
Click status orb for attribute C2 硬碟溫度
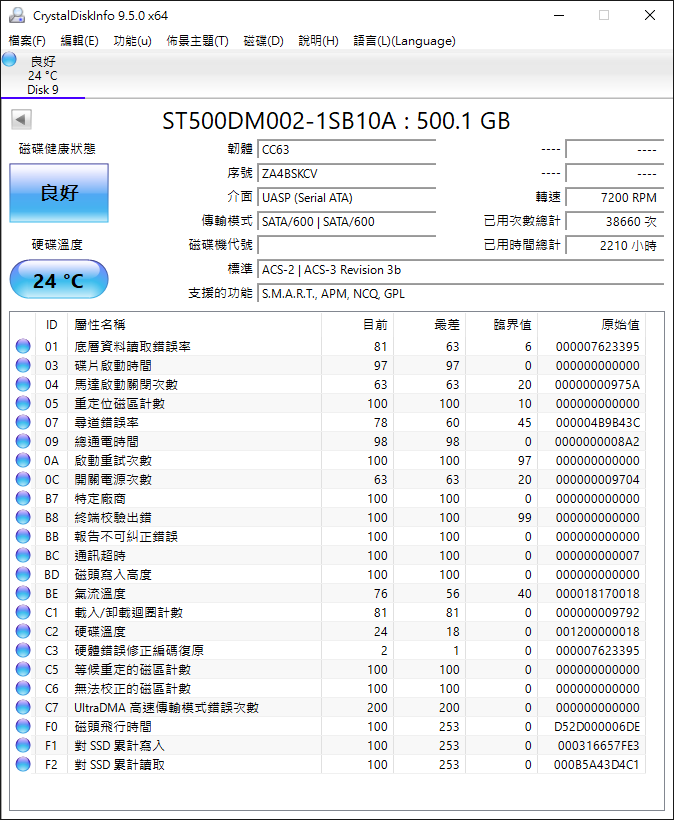23,631
